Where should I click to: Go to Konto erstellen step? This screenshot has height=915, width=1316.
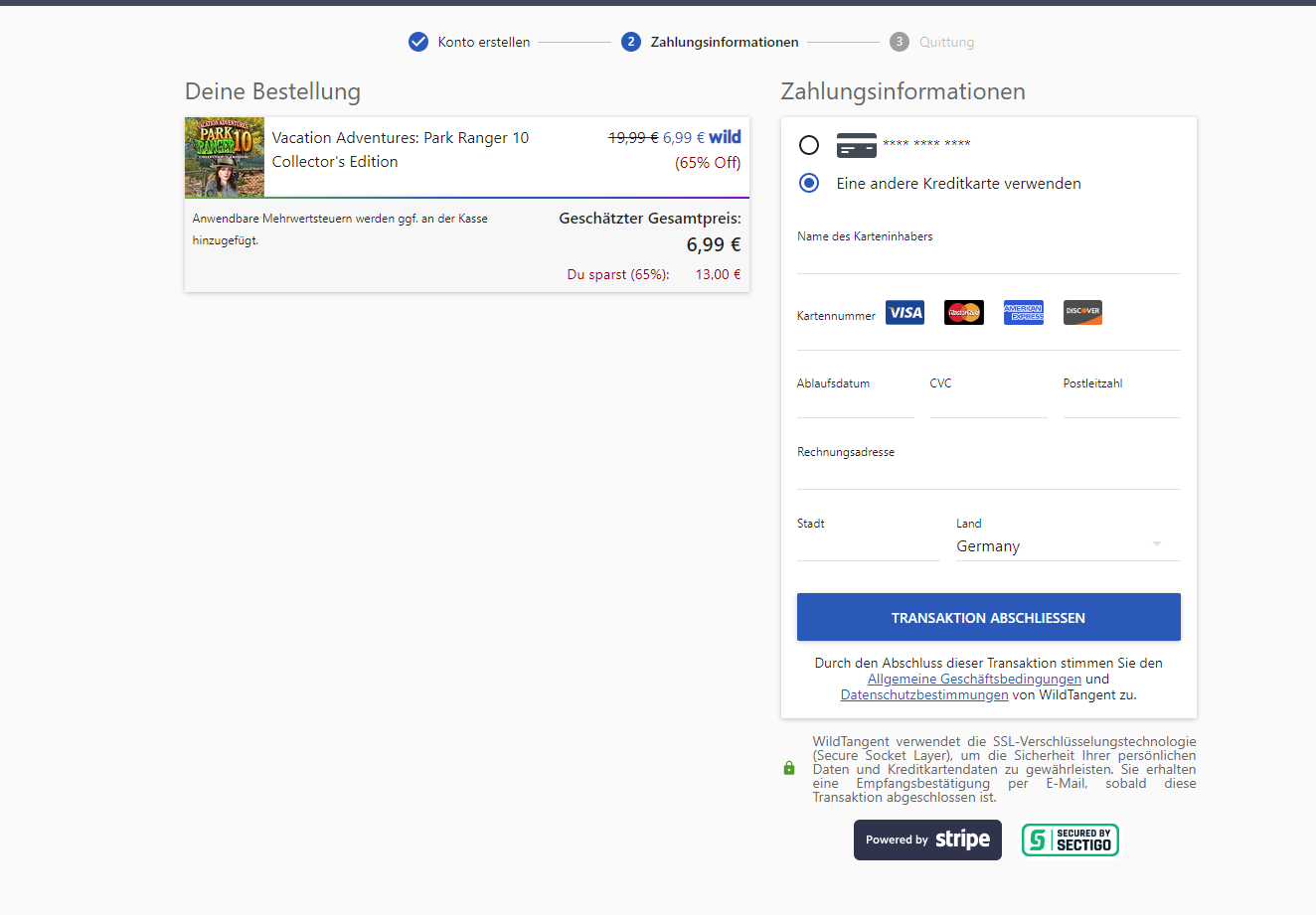[x=484, y=42]
